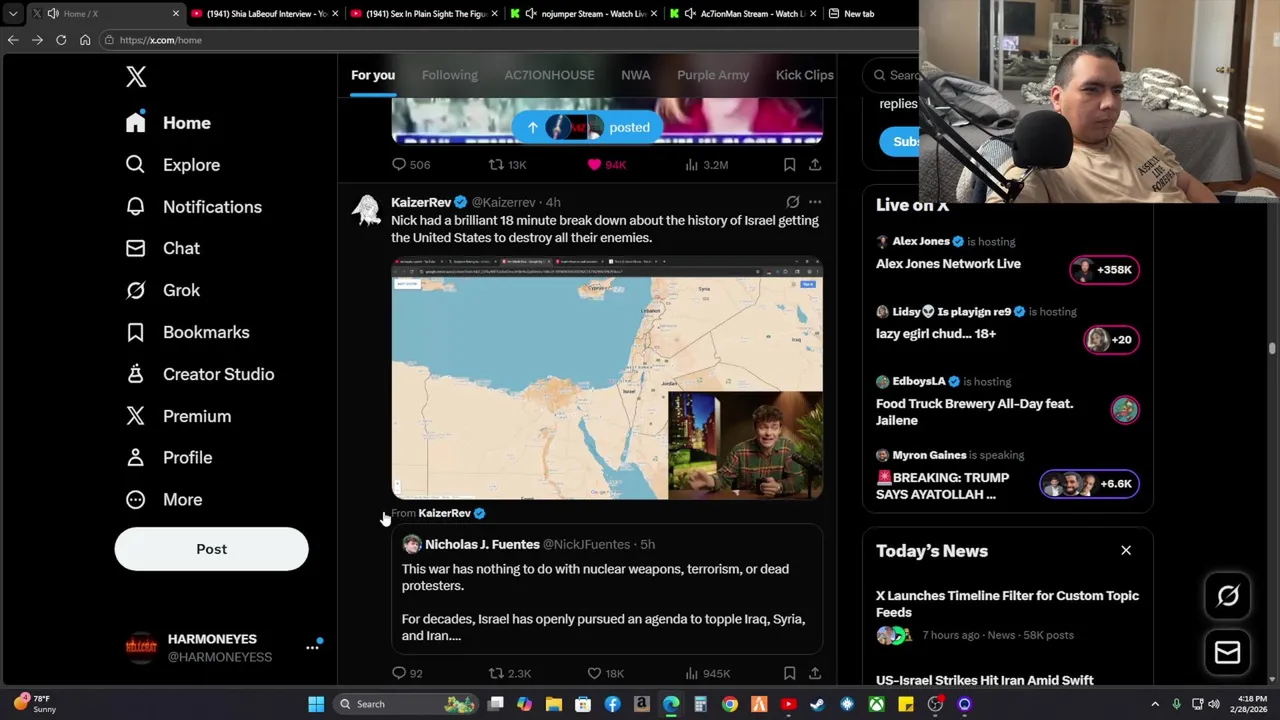Viewport: 1280px width, 720px height.
Task: Open Xbox app from the taskbar
Action: tap(876, 704)
